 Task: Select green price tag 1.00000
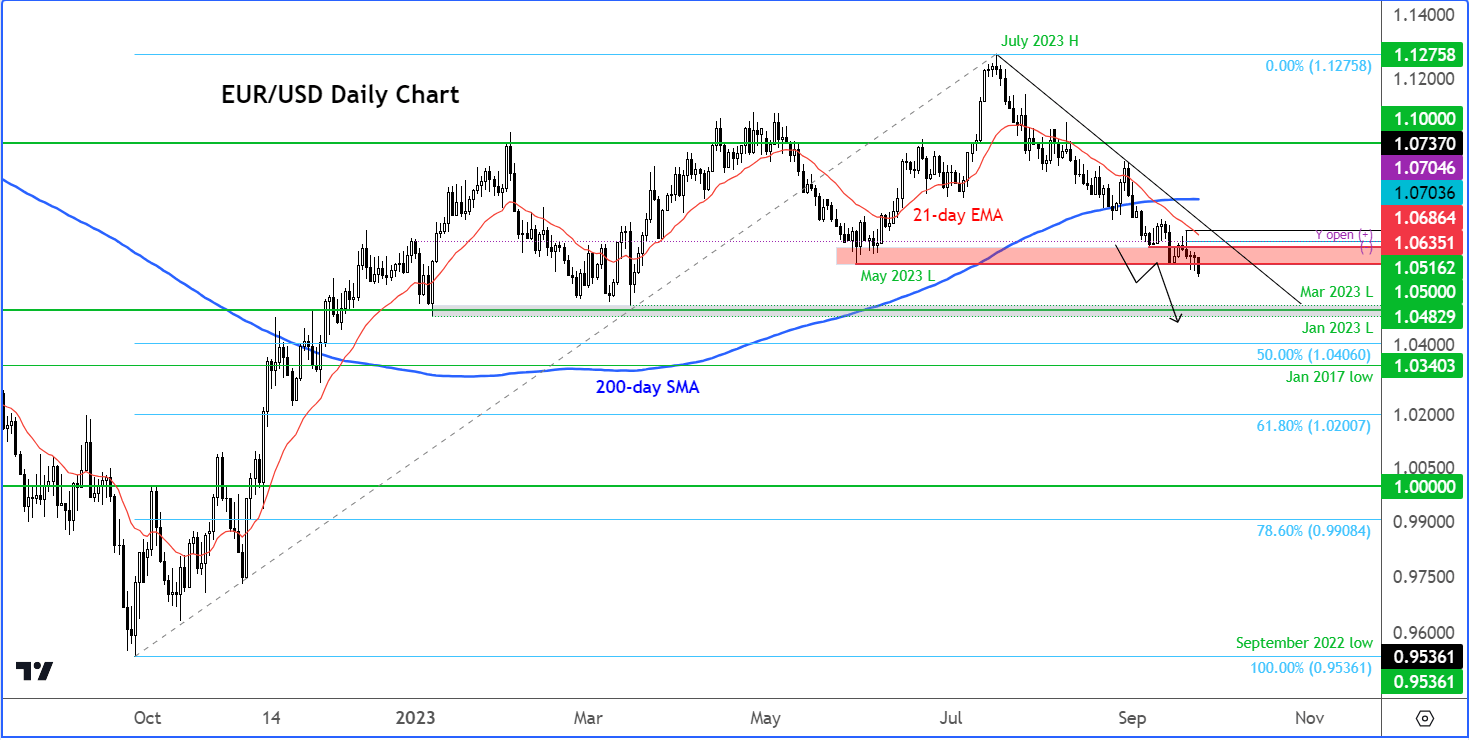pyautogui.click(x=1421, y=486)
